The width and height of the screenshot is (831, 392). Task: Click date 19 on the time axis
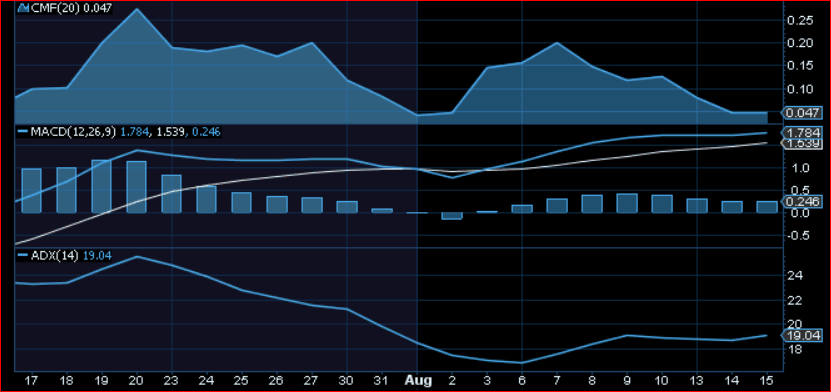(x=102, y=380)
